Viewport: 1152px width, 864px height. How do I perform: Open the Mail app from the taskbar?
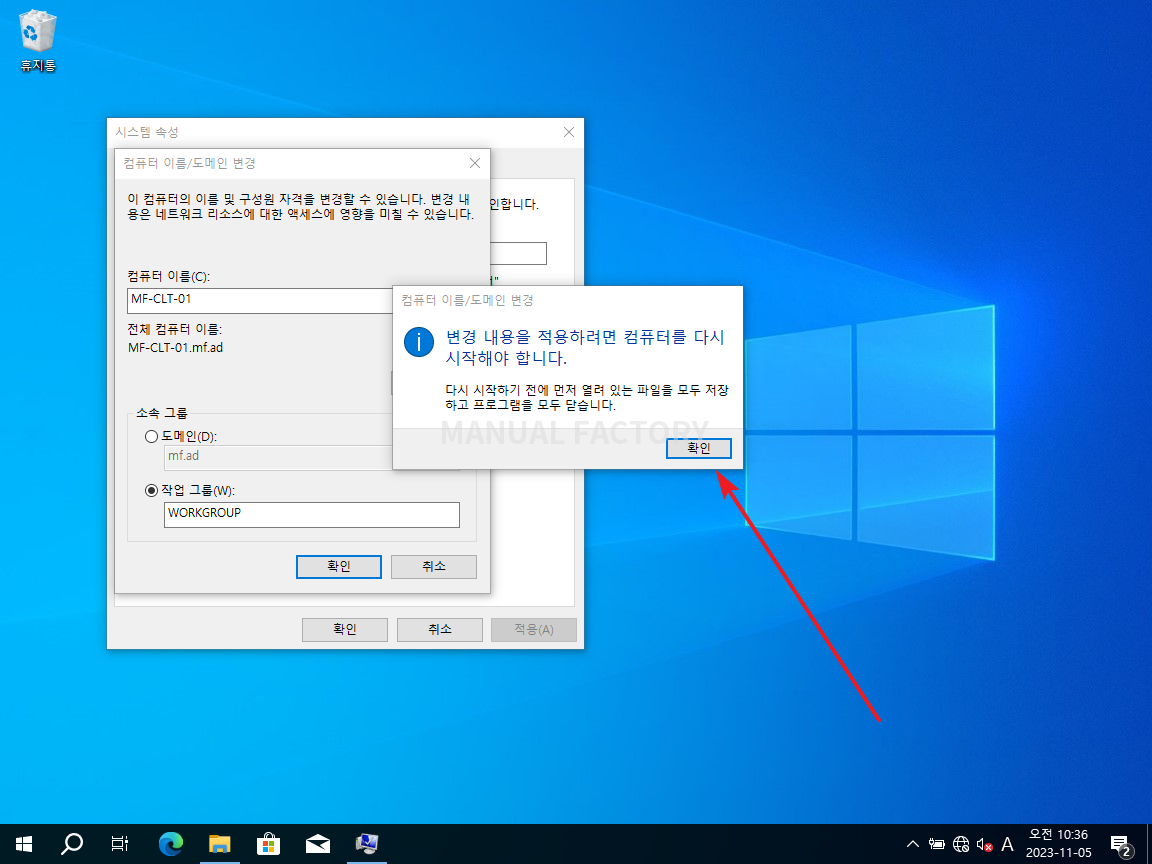(x=317, y=844)
